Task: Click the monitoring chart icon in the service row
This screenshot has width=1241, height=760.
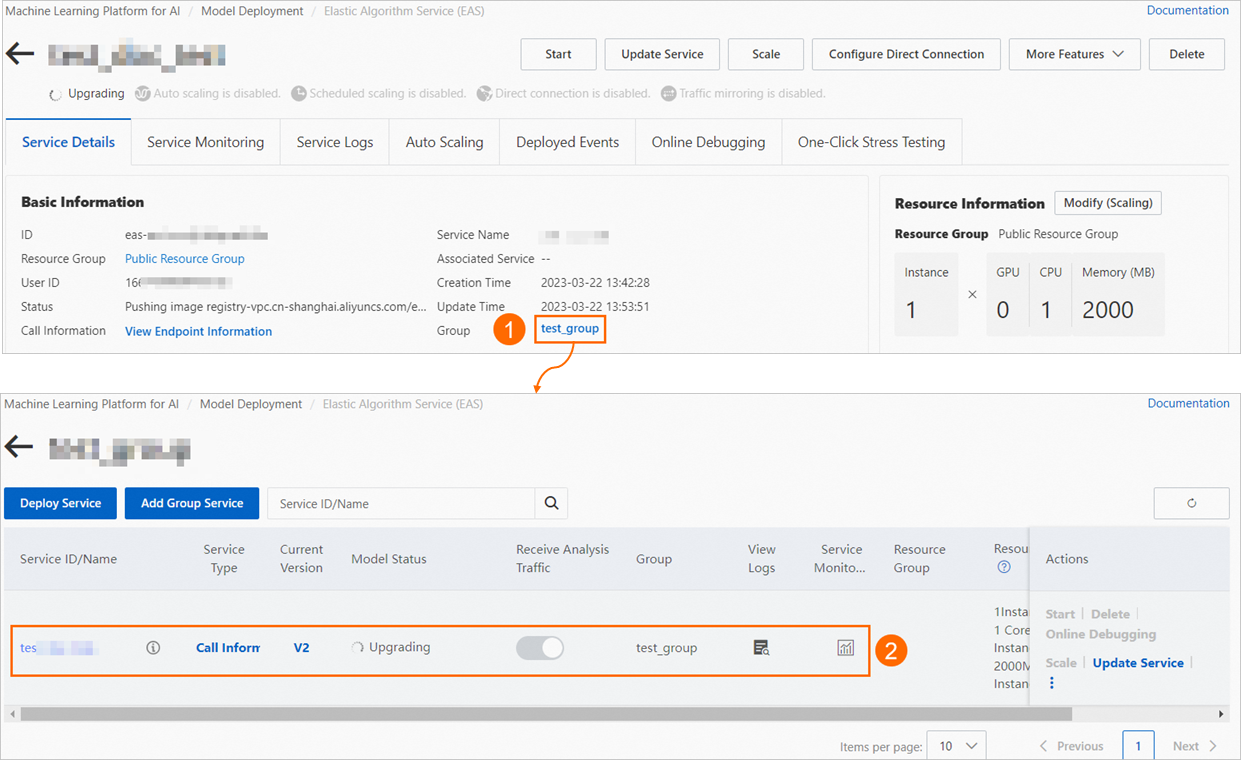Action: click(845, 648)
